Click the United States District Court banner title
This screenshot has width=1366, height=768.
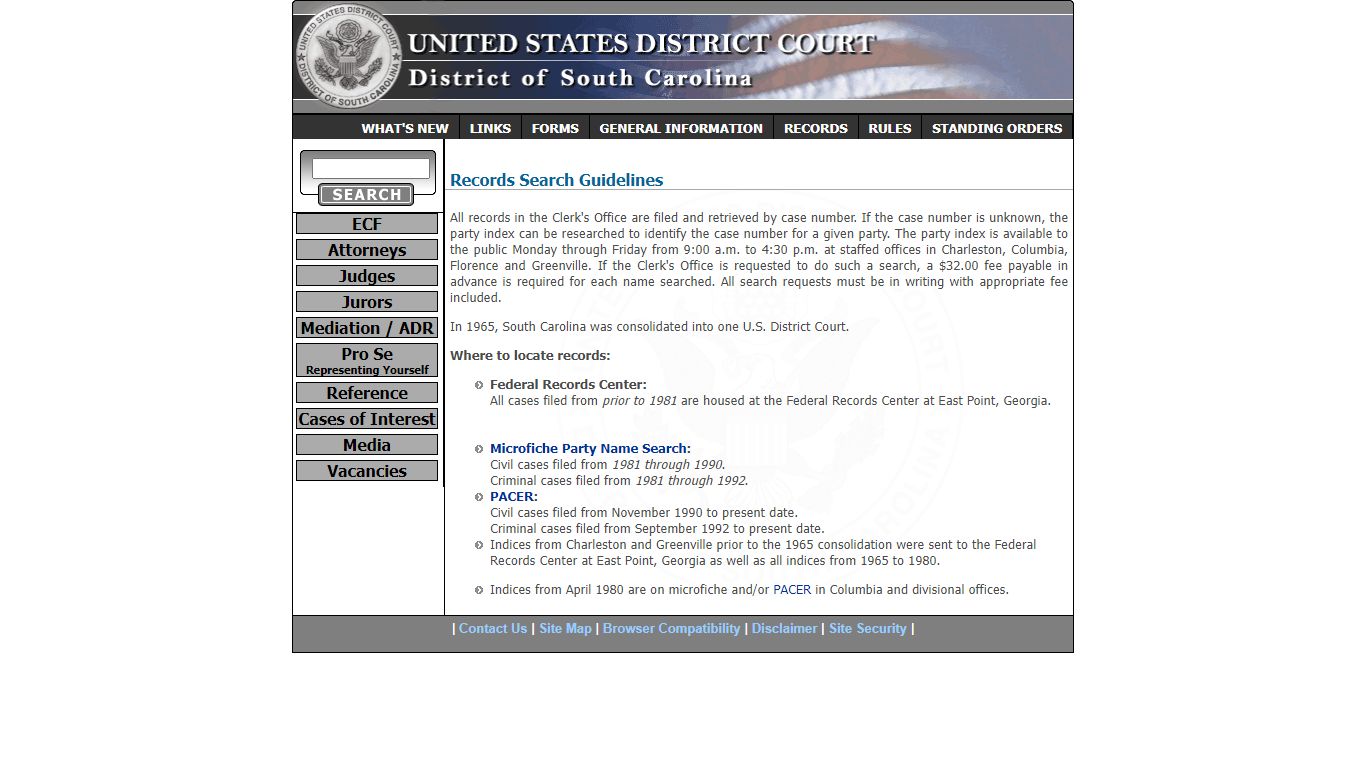[x=641, y=44]
